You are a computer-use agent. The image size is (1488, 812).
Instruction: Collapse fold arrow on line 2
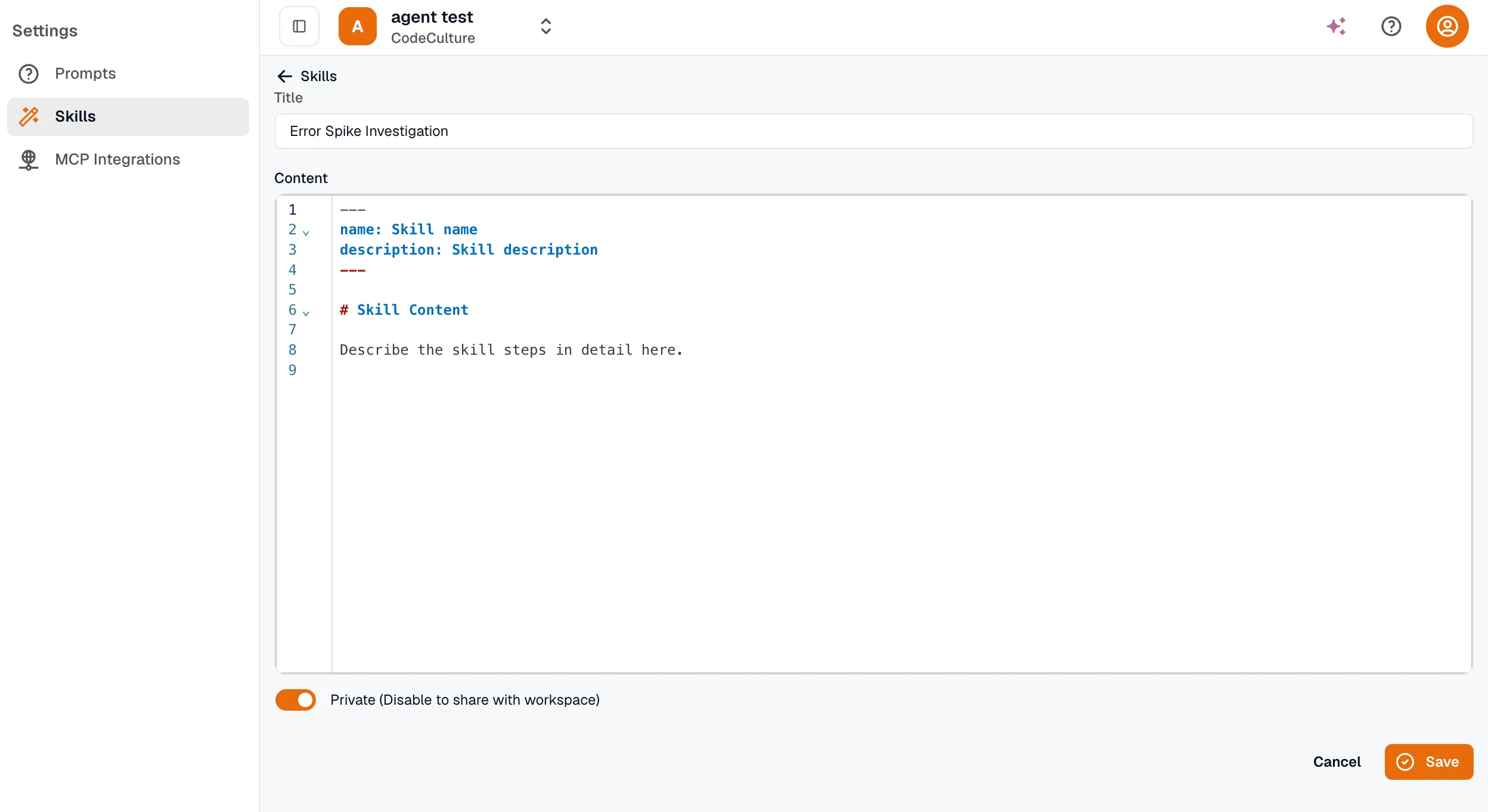tap(306, 233)
